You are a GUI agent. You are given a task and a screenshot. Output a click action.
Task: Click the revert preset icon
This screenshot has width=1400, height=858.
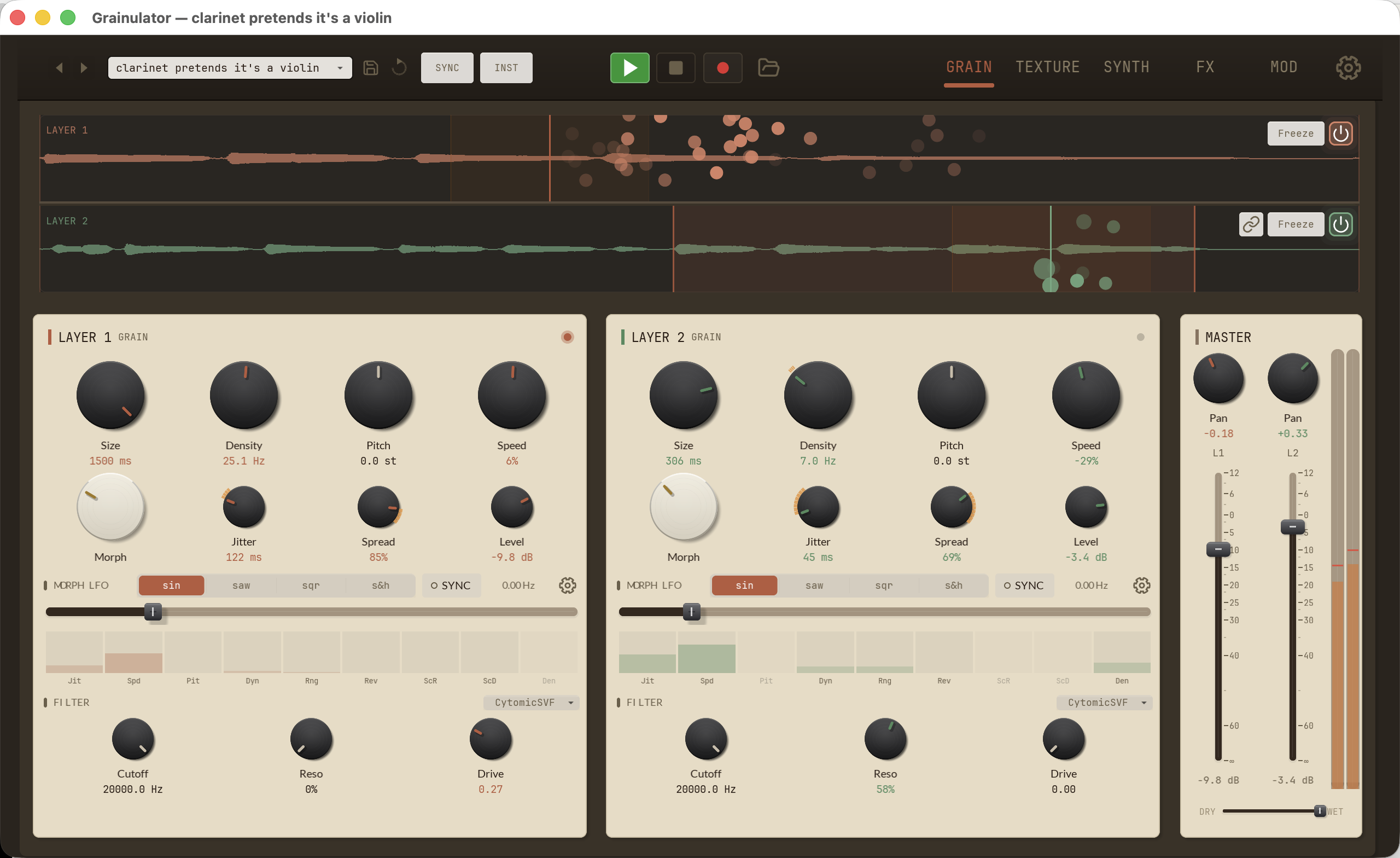click(399, 68)
